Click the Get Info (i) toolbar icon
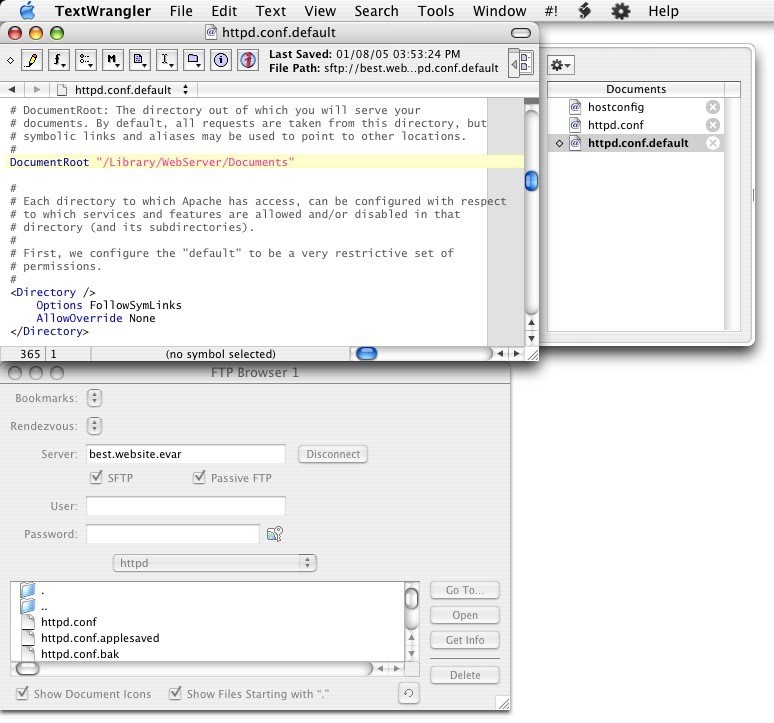 [221, 61]
